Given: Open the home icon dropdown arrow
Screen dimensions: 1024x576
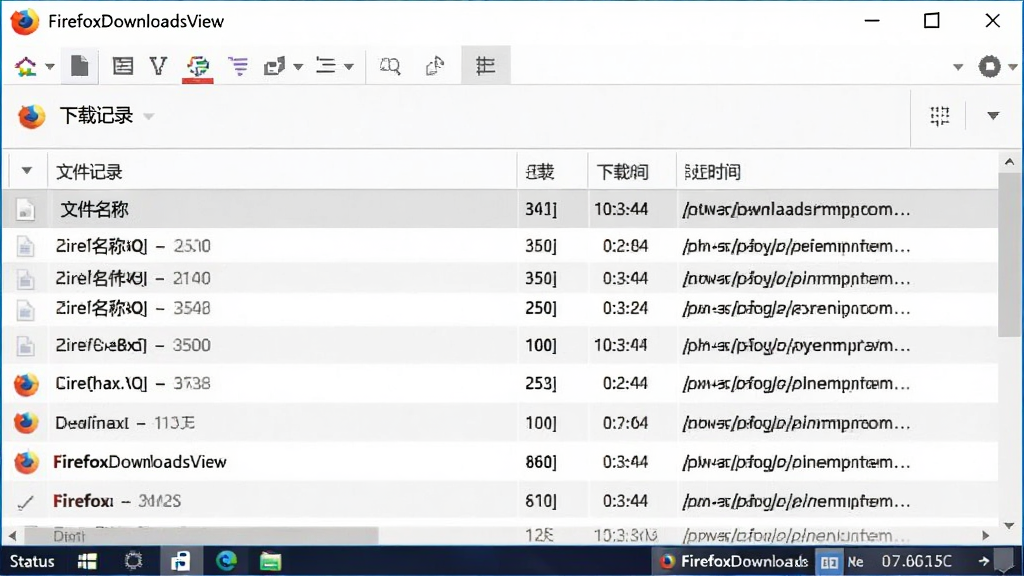Looking at the screenshot, I should [50, 67].
